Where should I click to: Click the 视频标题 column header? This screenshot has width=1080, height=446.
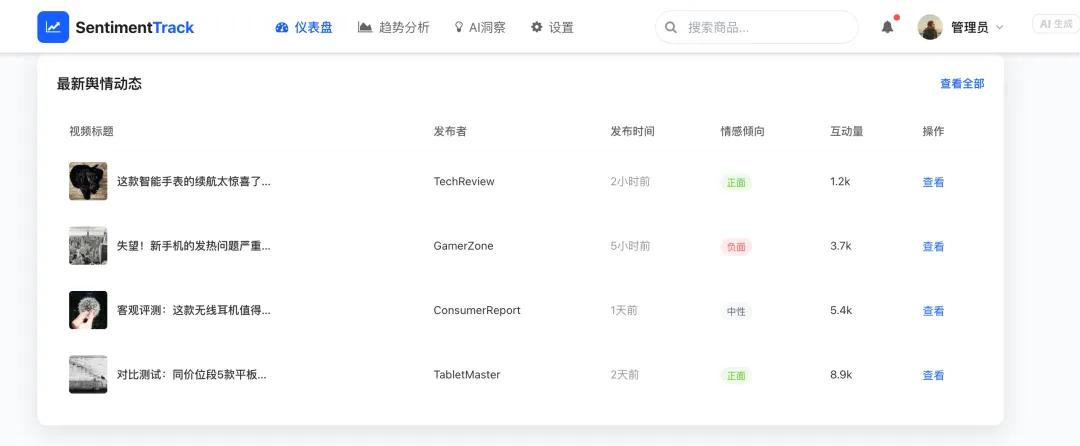click(x=92, y=131)
